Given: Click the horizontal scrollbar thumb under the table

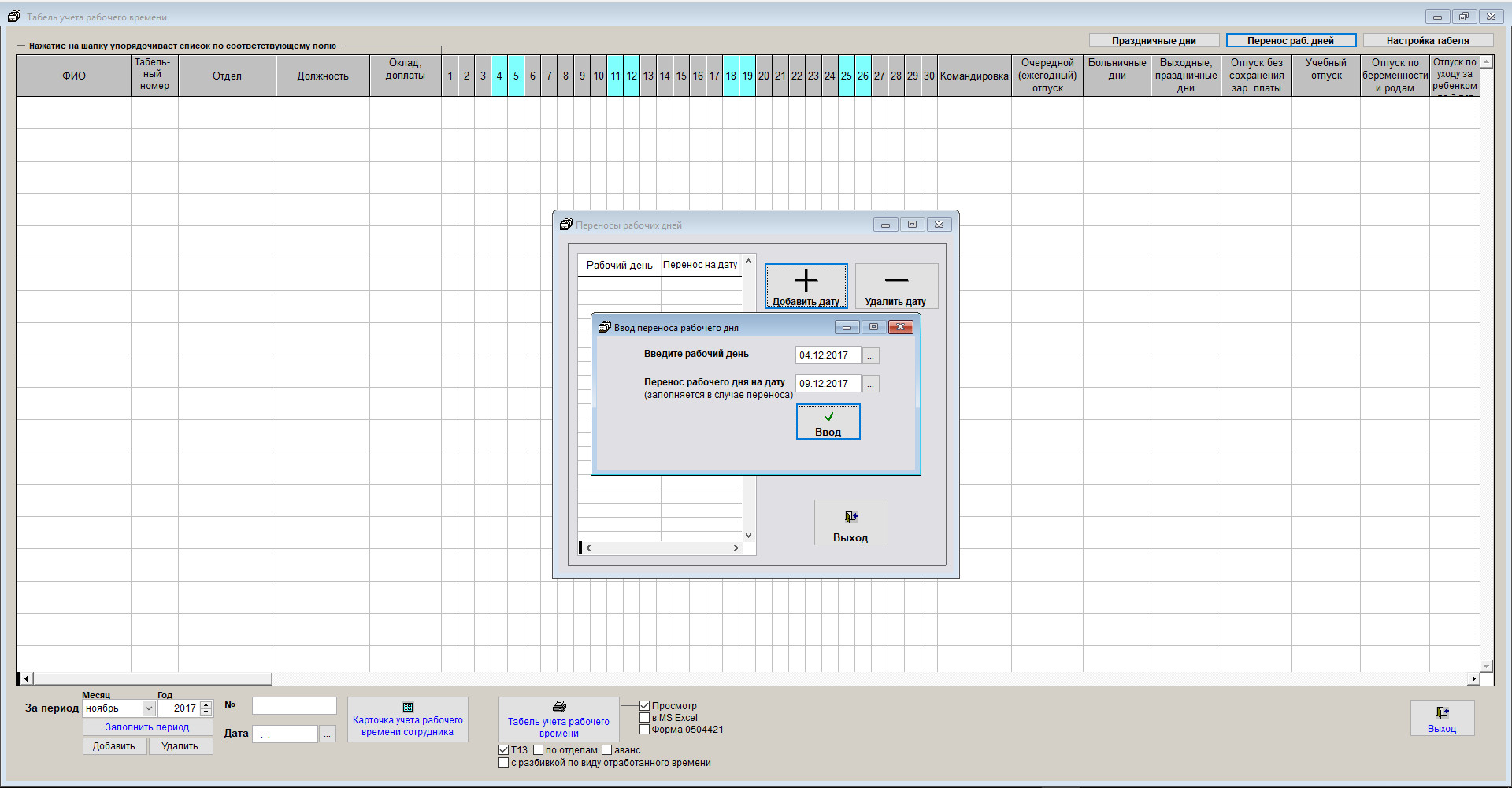Looking at the screenshot, I should point(151,678).
